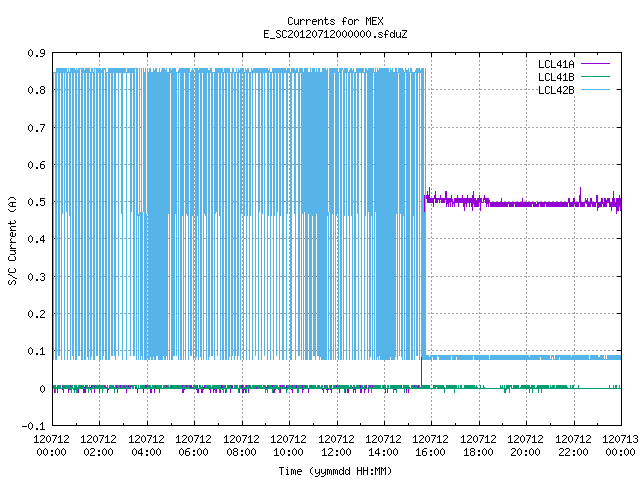The width and height of the screenshot is (640, 480).
Task: Click the 0.4 y-axis tick label
Action: (x=36, y=239)
